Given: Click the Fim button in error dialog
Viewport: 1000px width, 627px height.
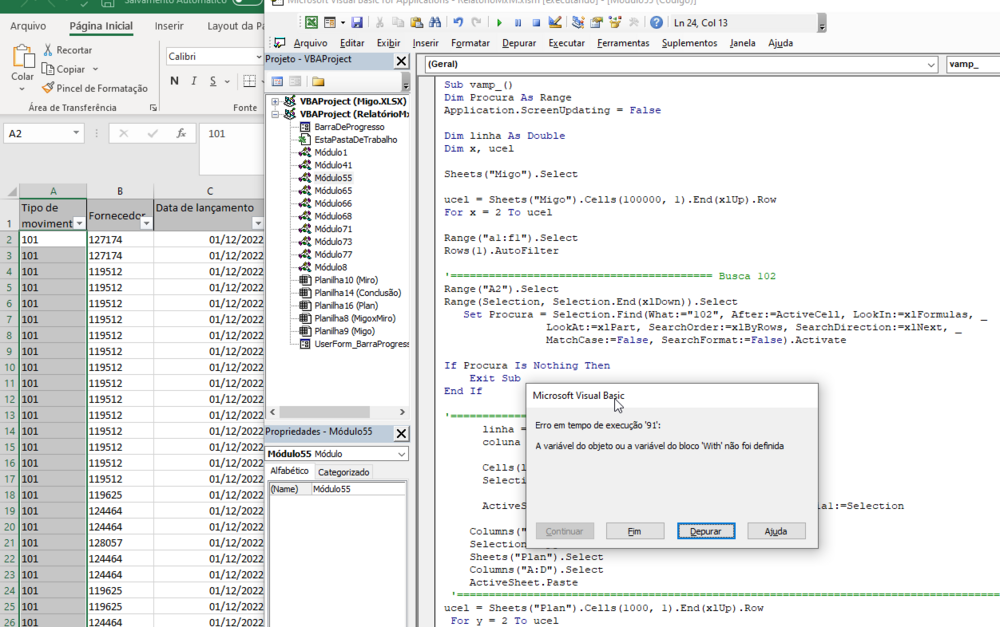Looking at the screenshot, I should point(634,531).
